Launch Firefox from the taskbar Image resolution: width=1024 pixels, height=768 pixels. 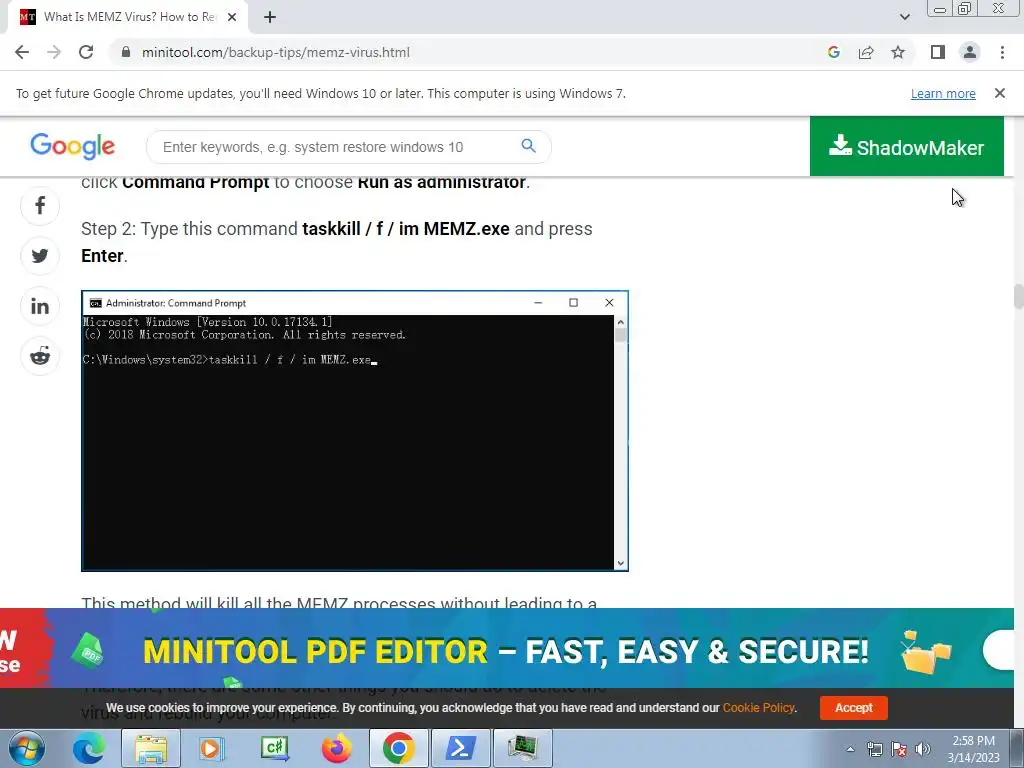coord(336,748)
